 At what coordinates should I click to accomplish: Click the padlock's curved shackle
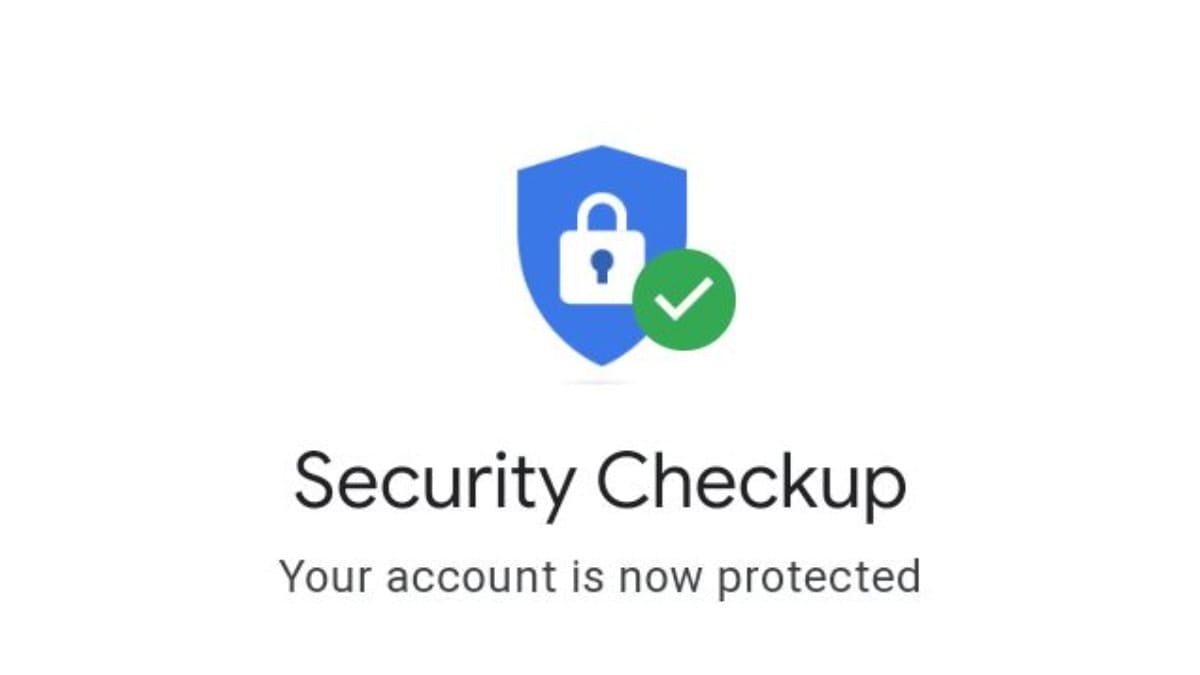(x=600, y=213)
